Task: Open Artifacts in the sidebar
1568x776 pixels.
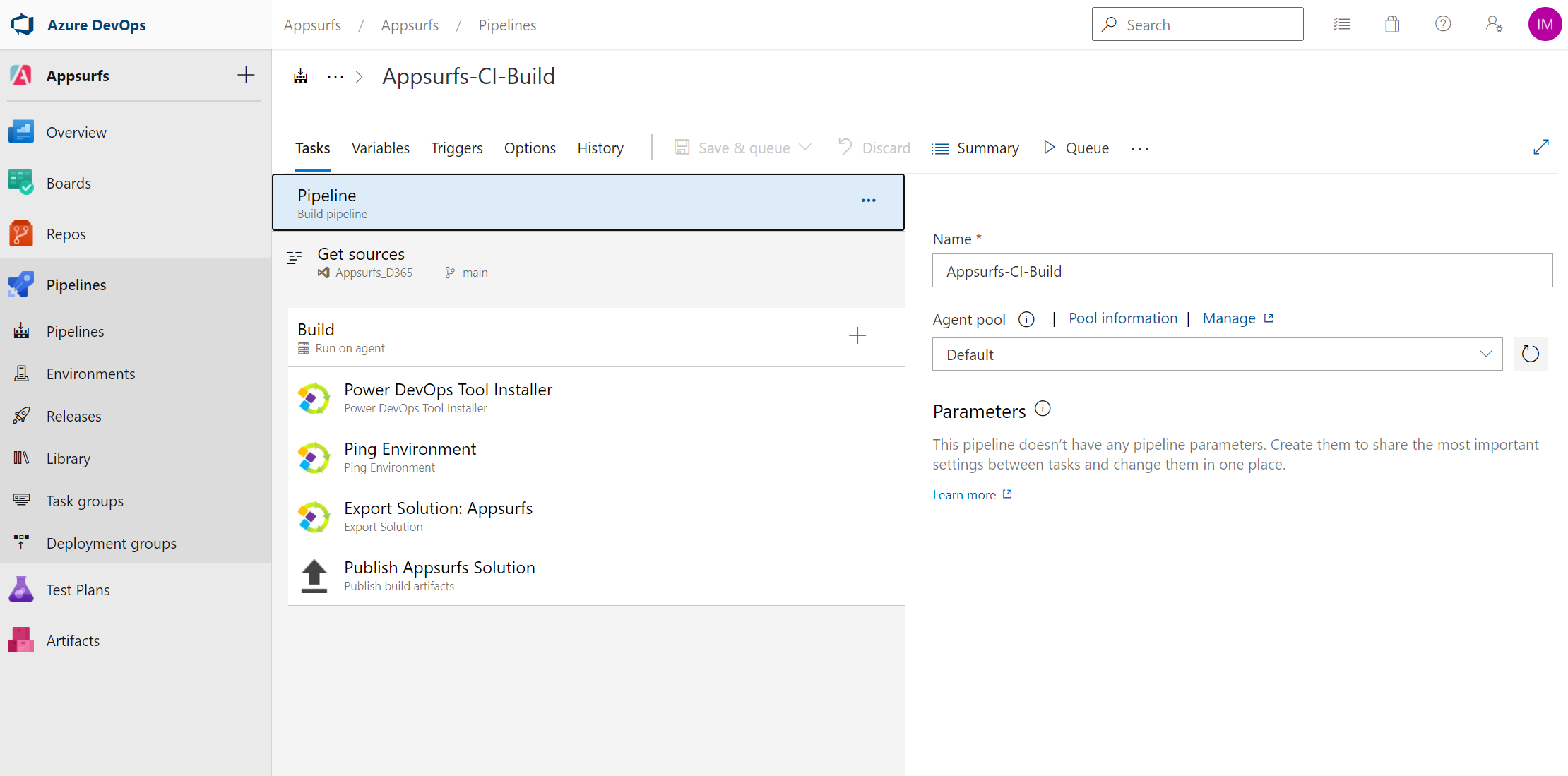Action: [136, 641]
